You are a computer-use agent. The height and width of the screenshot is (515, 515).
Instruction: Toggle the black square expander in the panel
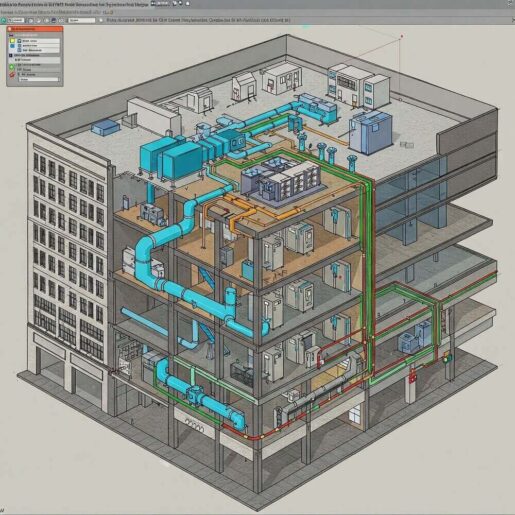[11, 55]
